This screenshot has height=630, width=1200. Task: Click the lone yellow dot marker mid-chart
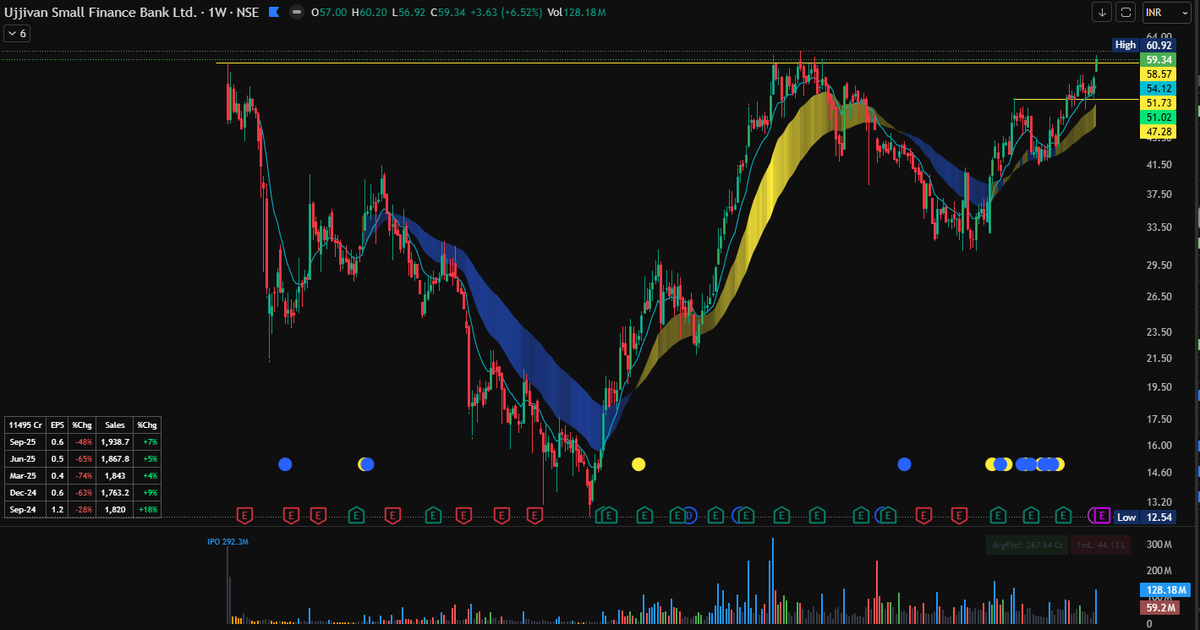click(x=638, y=464)
